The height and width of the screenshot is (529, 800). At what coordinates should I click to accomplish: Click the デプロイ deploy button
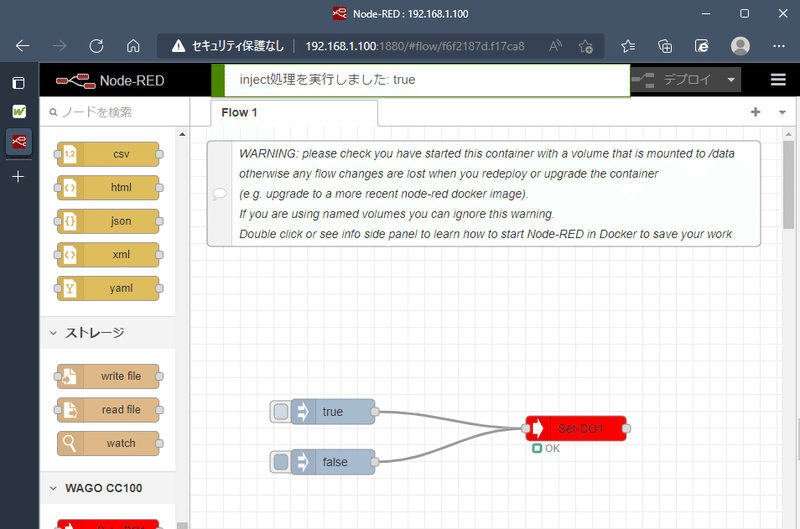tap(676, 80)
